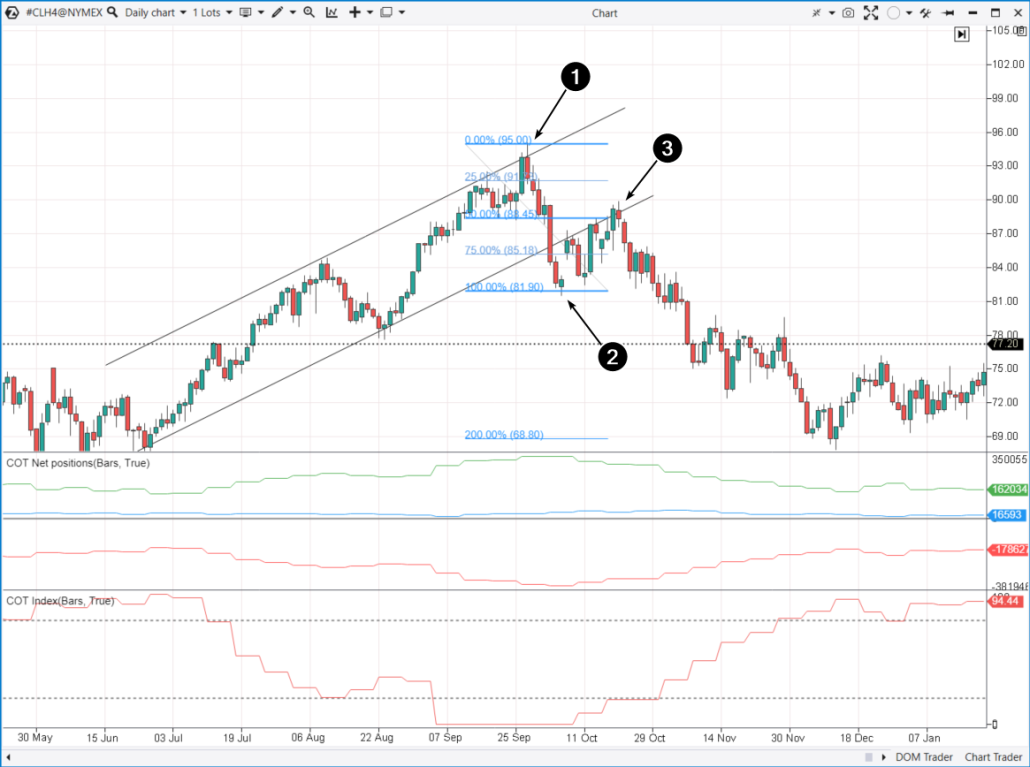
Task: Open the indicators icon on the toolbar
Action: click(x=332, y=12)
